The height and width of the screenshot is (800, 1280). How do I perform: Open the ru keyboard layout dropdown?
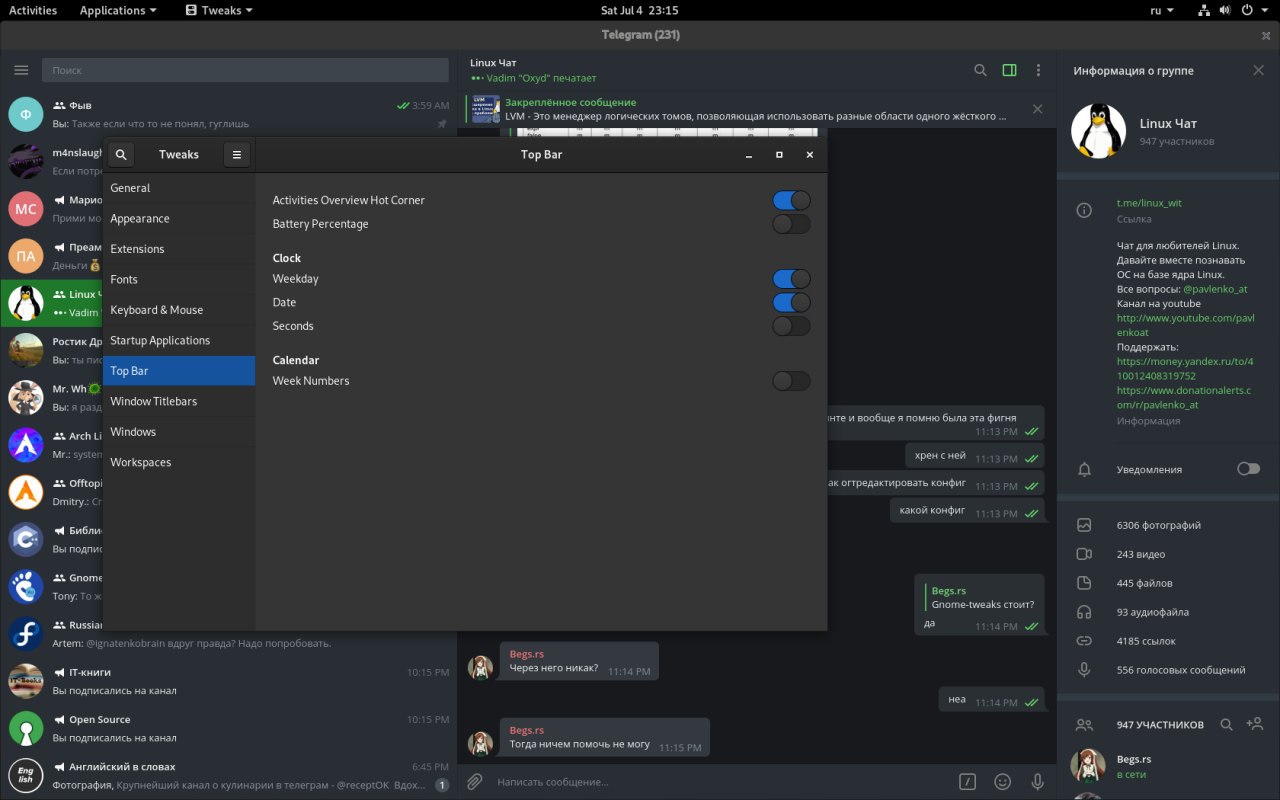pos(1162,10)
